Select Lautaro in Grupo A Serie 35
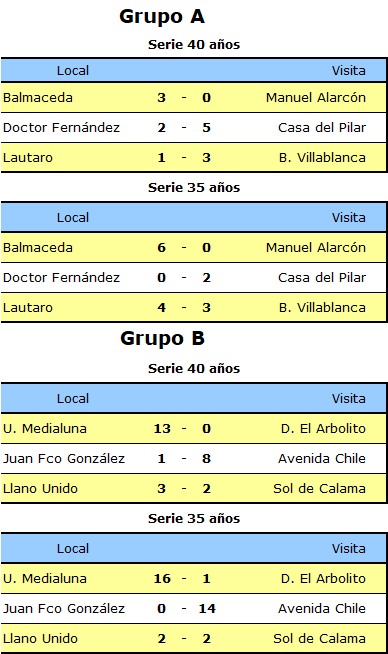This screenshot has width=388, height=654. [28, 308]
